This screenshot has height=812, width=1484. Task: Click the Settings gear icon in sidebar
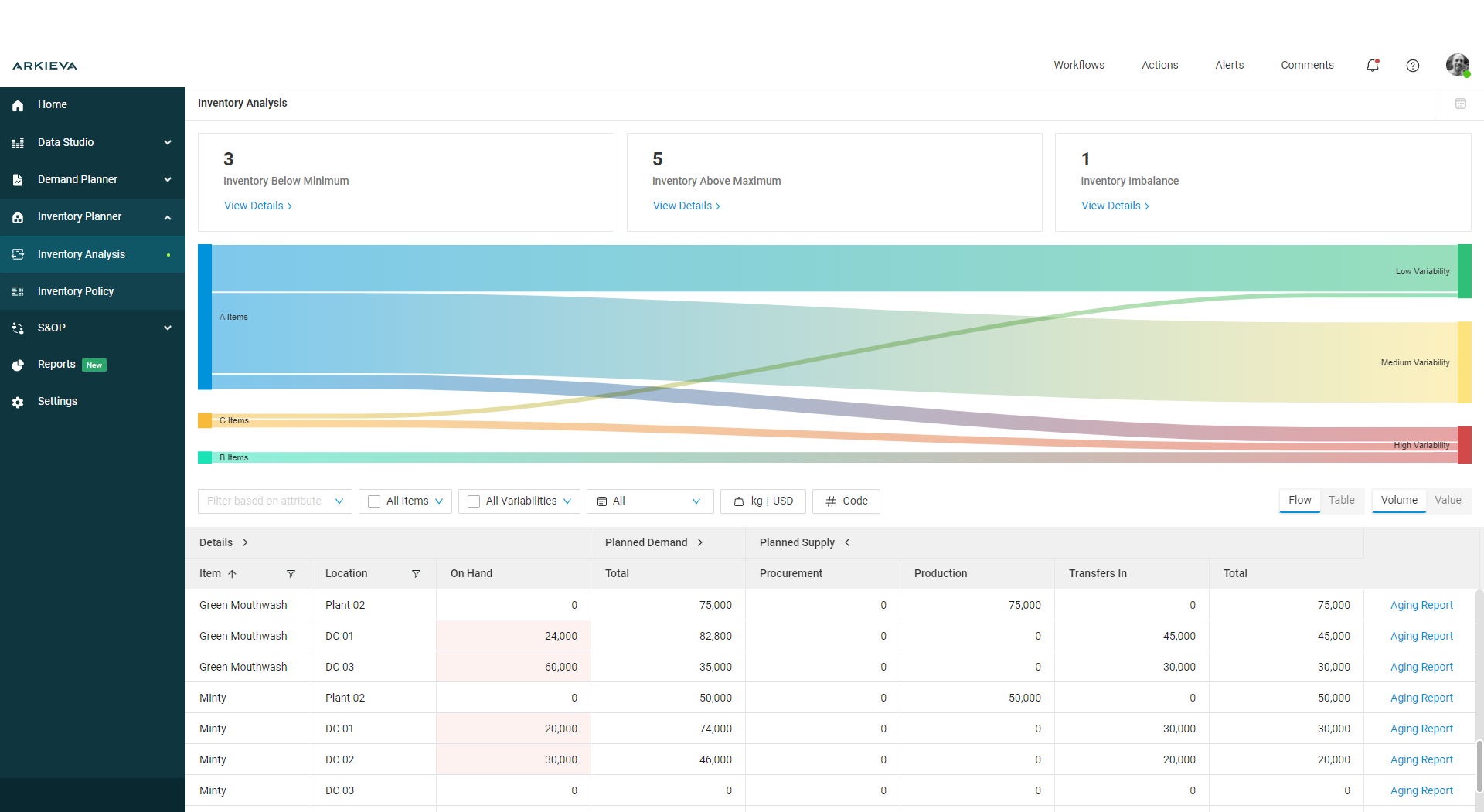(x=18, y=402)
